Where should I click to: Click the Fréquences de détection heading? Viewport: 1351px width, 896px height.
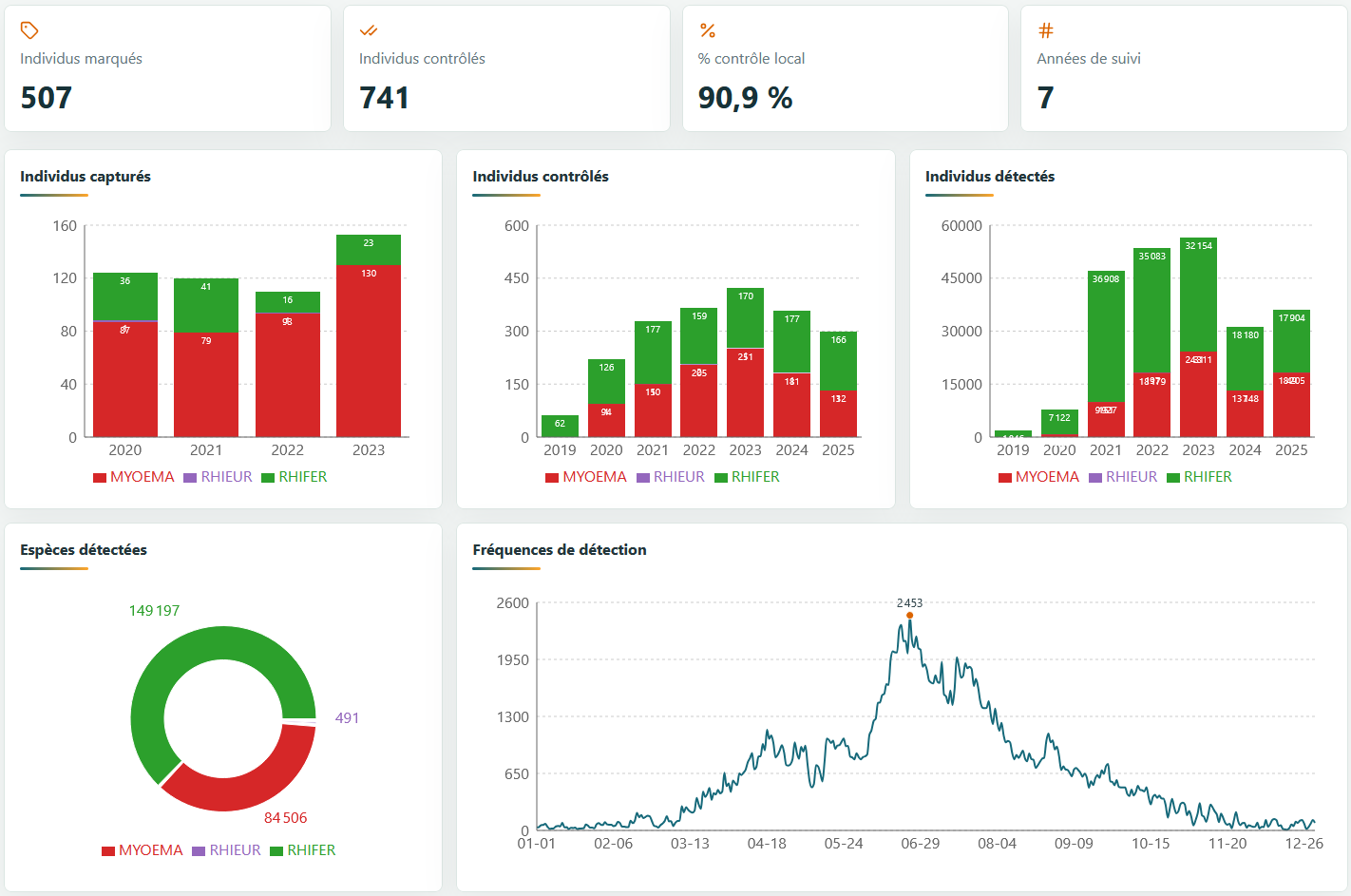pos(560,550)
